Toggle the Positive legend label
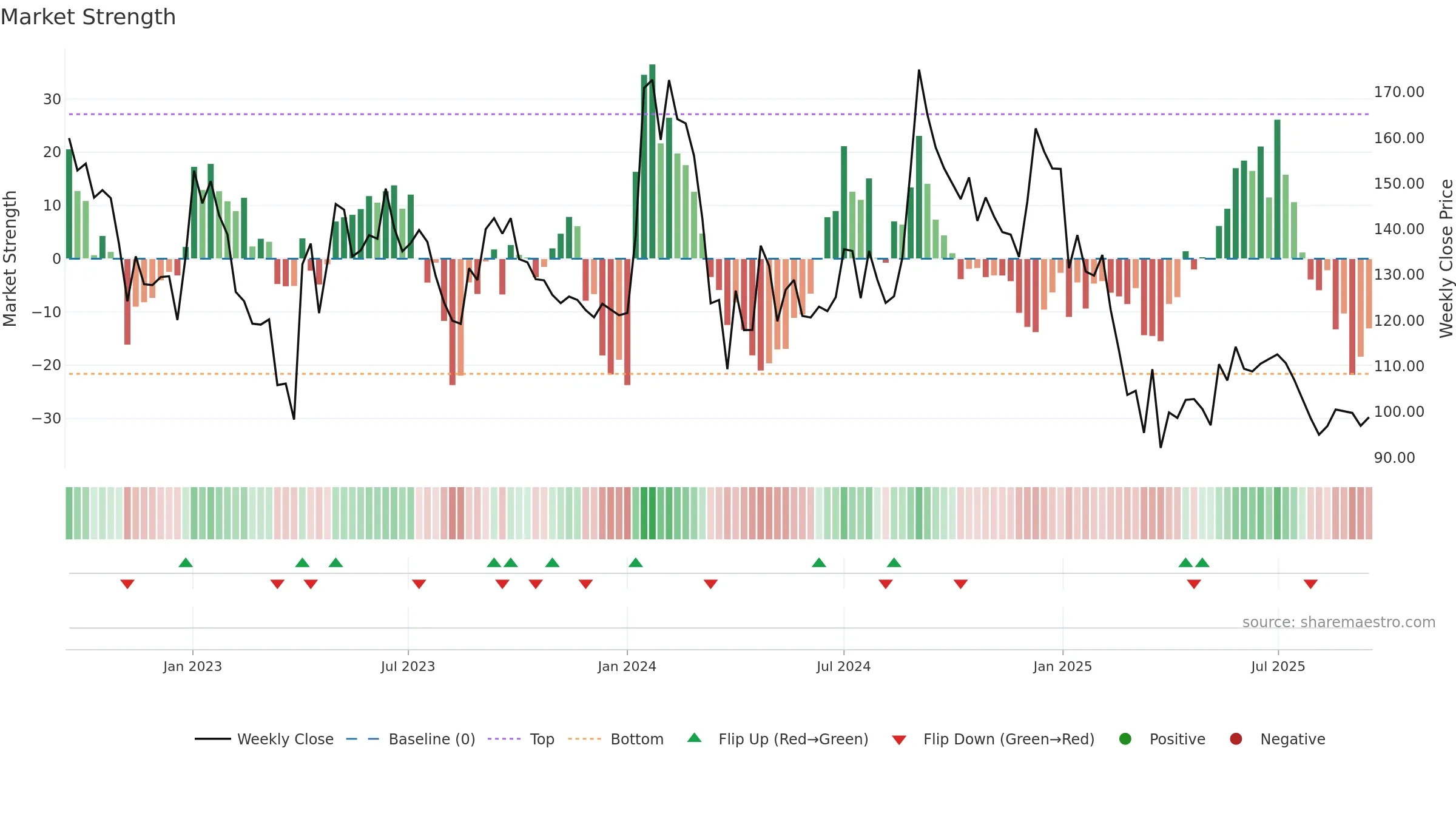 click(x=1178, y=739)
